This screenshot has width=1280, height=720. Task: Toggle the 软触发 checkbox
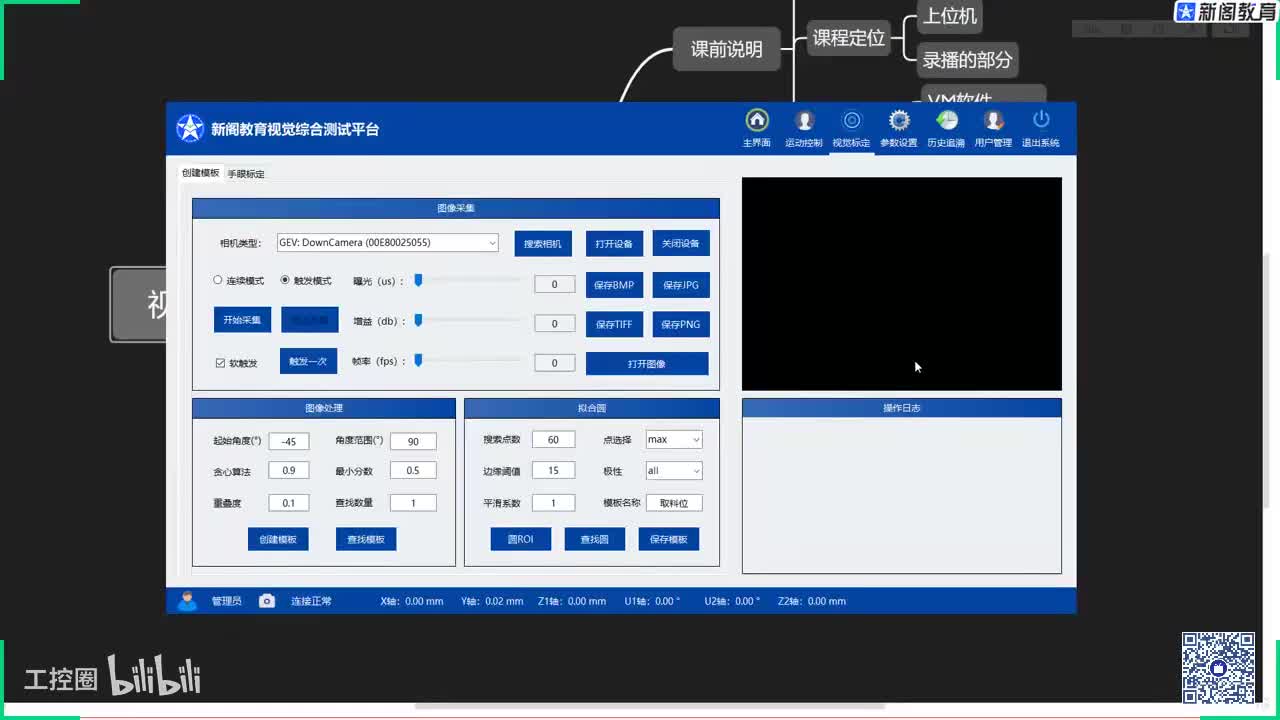pos(220,363)
